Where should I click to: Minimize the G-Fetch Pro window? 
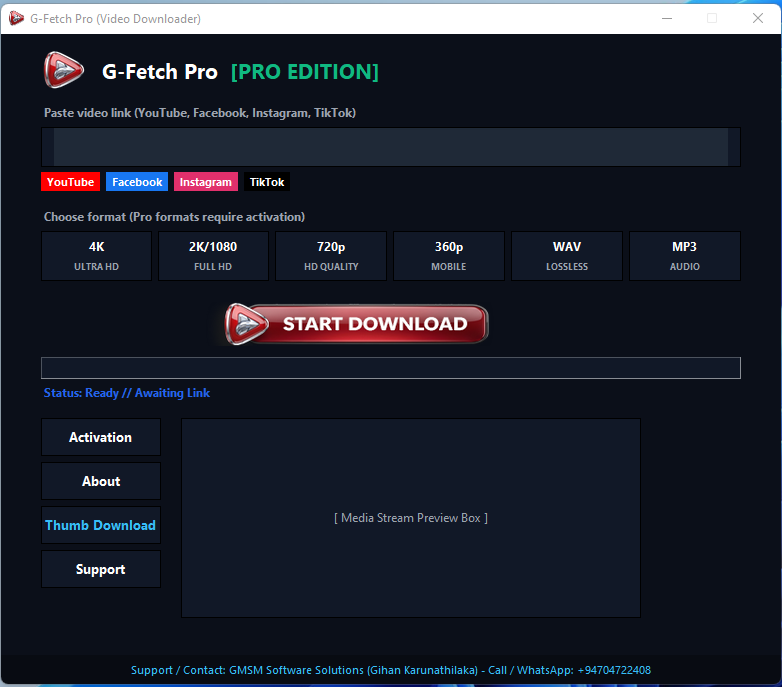[667, 18]
